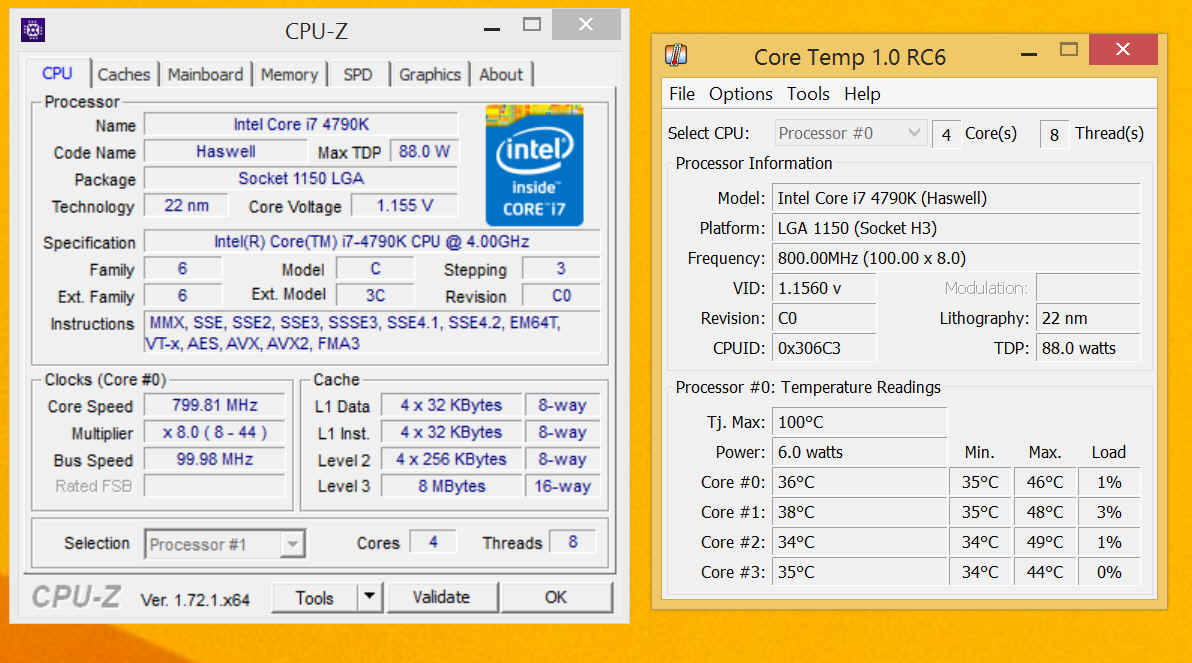This screenshot has height=663, width=1192.
Task: Open the Tools button dropdown arrow in CPU-Z
Action: (x=369, y=597)
